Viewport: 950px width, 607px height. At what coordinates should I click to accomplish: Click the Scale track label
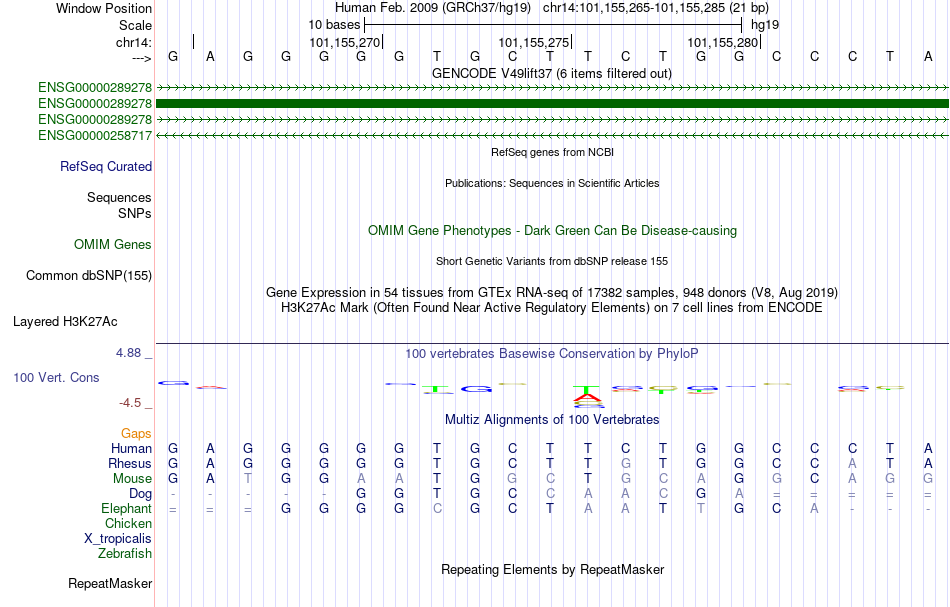(135, 25)
